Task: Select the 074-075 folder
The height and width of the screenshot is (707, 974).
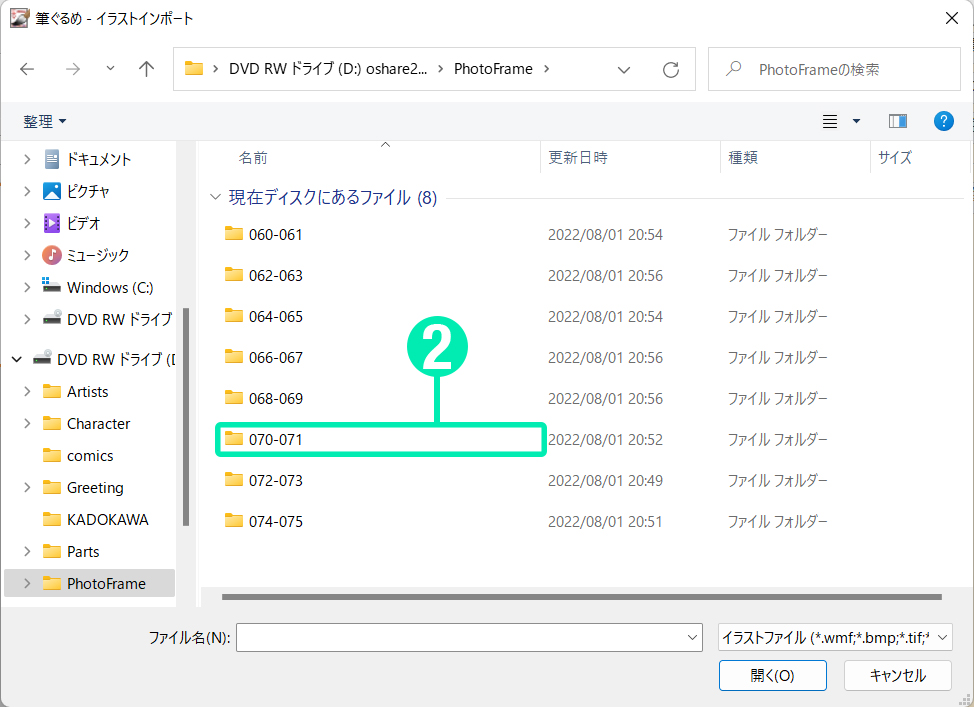Action: click(x=276, y=521)
